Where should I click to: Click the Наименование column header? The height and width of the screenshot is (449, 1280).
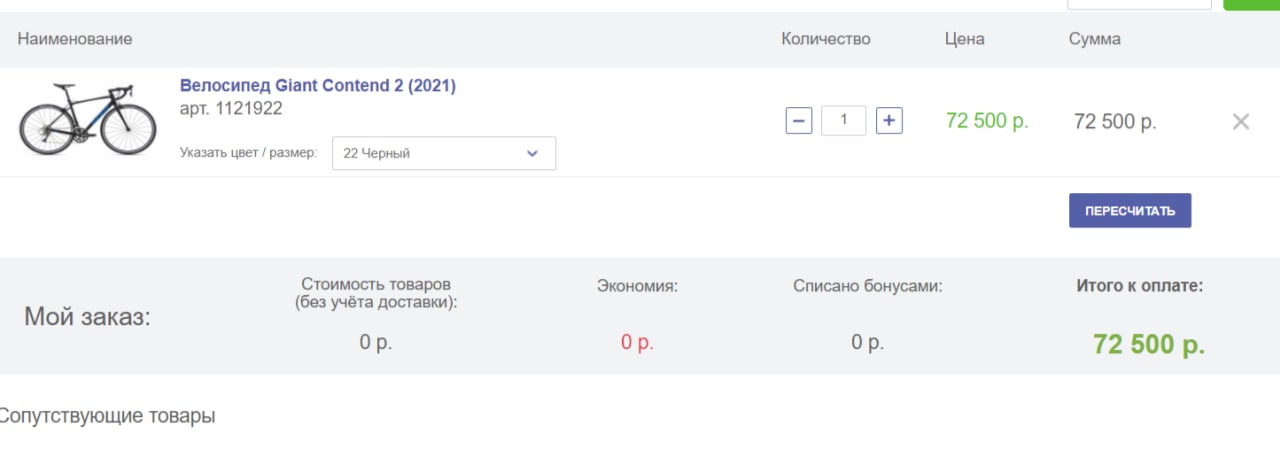click(x=75, y=39)
